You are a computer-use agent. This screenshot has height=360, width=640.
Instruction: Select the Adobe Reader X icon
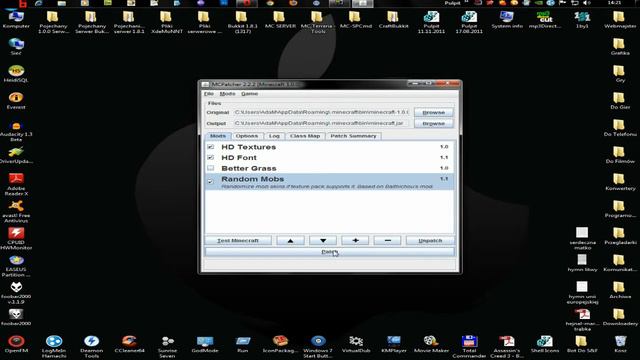[x=16, y=184]
